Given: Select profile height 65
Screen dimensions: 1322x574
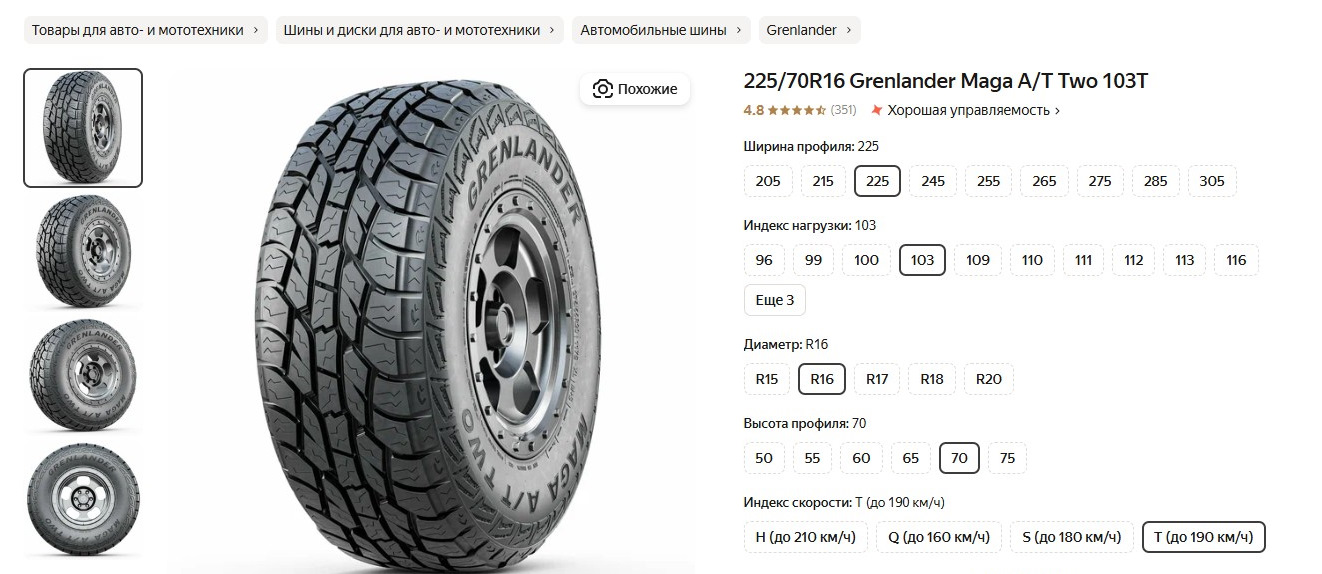Looking at the screenshot, I should tap(910, 458).
